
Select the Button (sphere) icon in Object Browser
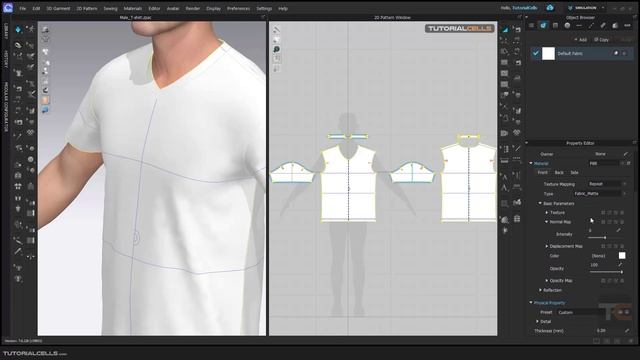pos(567,25)
